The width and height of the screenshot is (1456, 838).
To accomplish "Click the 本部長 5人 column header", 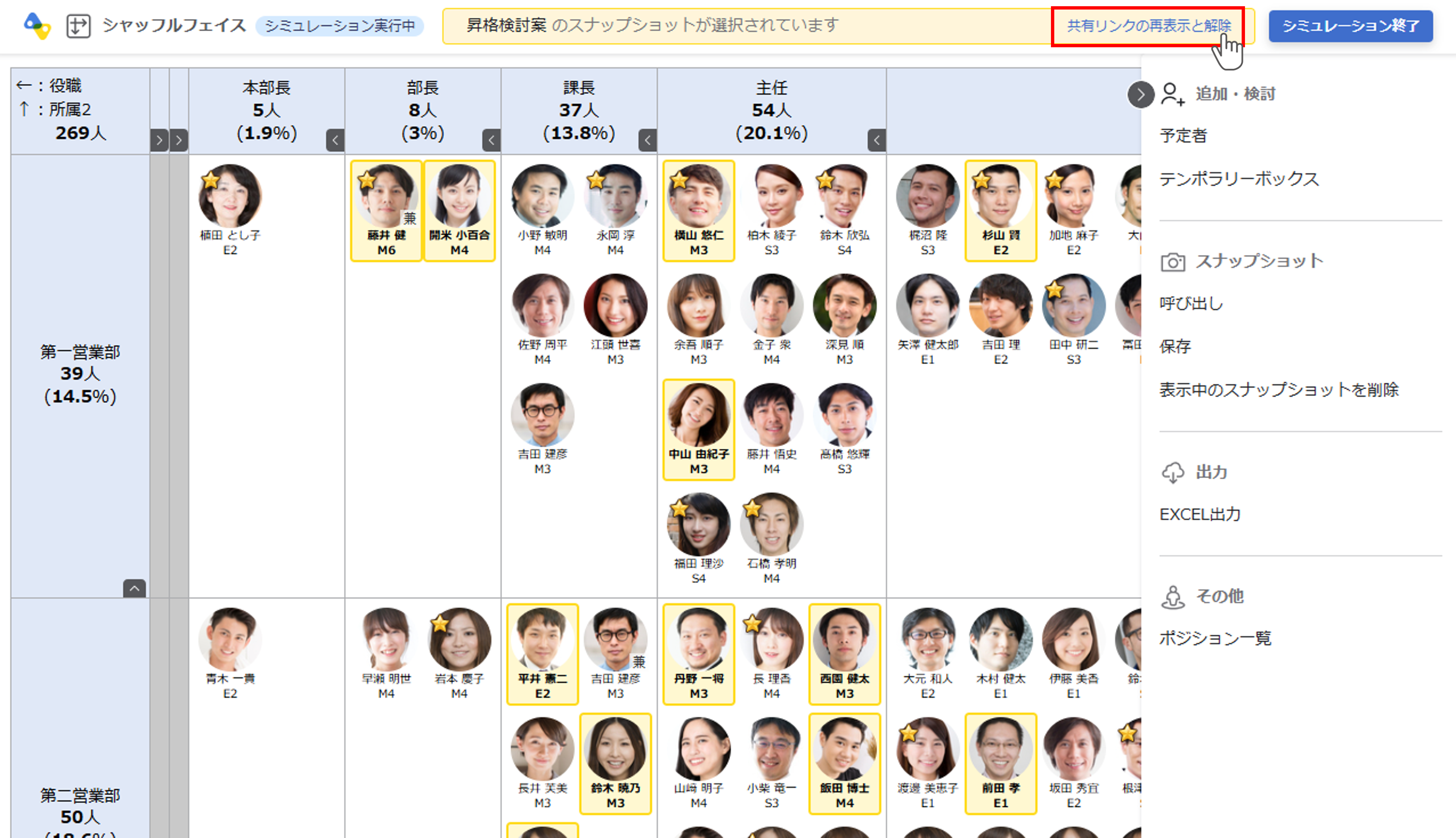I will [266, 111].
